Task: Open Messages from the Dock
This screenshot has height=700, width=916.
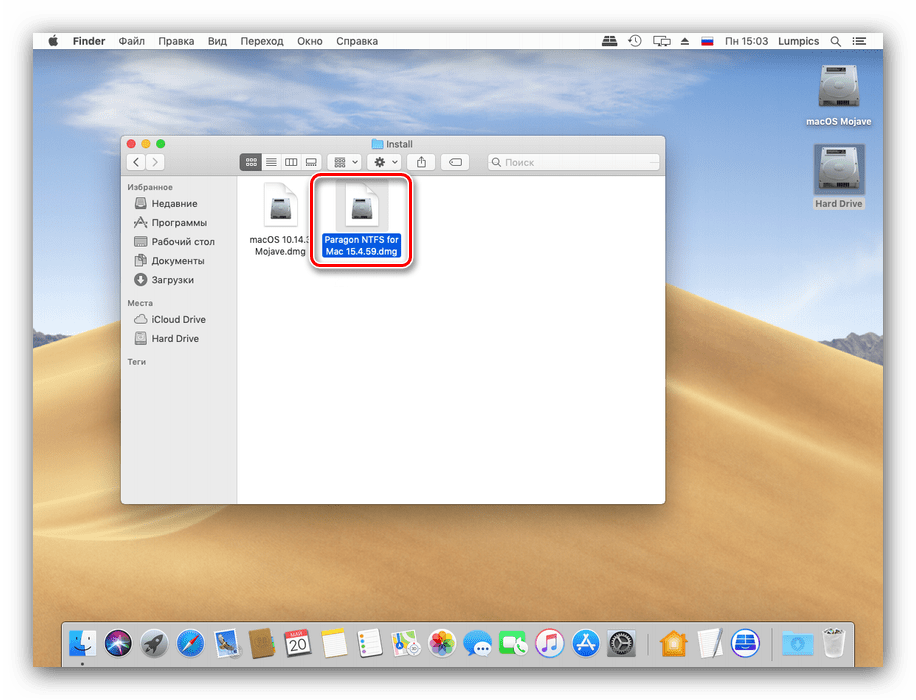Action: [x=478, y=644]
